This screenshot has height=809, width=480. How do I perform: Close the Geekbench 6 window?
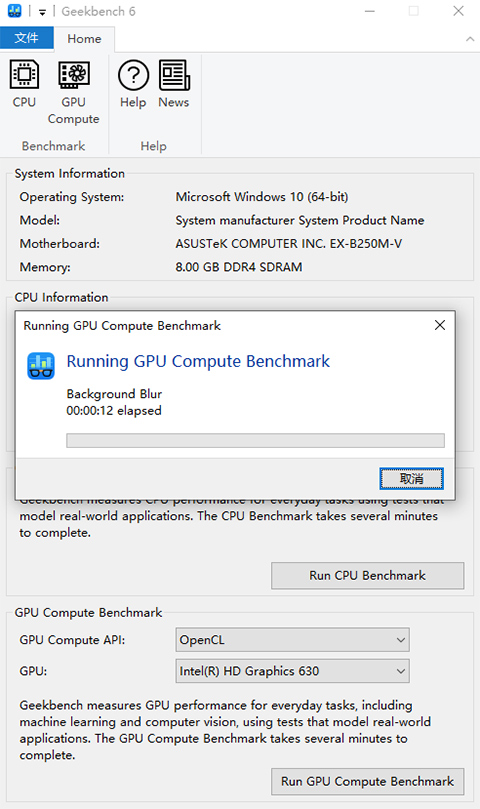pyautogui.click(x=458, y=11)
